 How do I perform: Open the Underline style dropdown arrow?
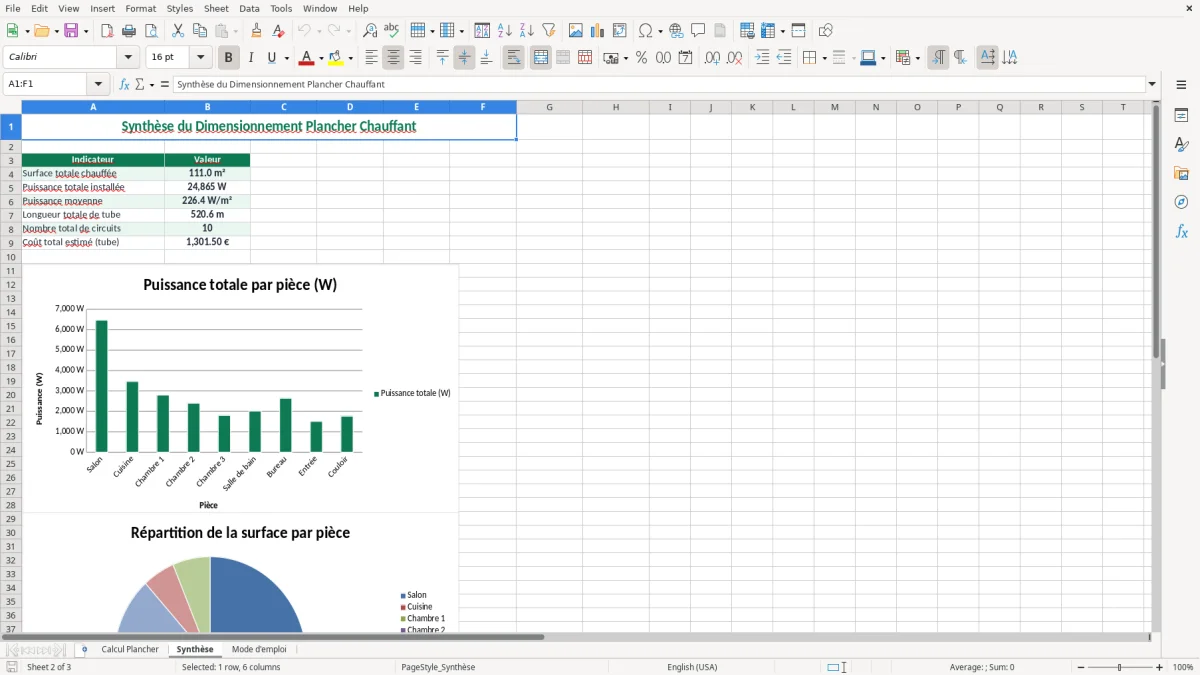click(x=286, y=58)
